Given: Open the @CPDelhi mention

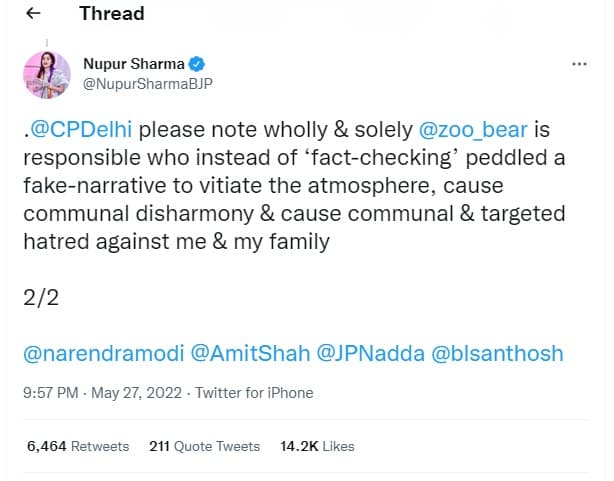Looking at the screenshot, I should click(81, 130).
